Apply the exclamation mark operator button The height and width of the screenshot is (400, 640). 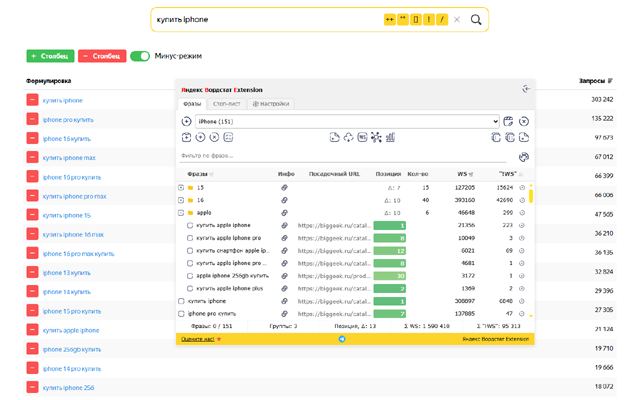(x=429, y=20)
